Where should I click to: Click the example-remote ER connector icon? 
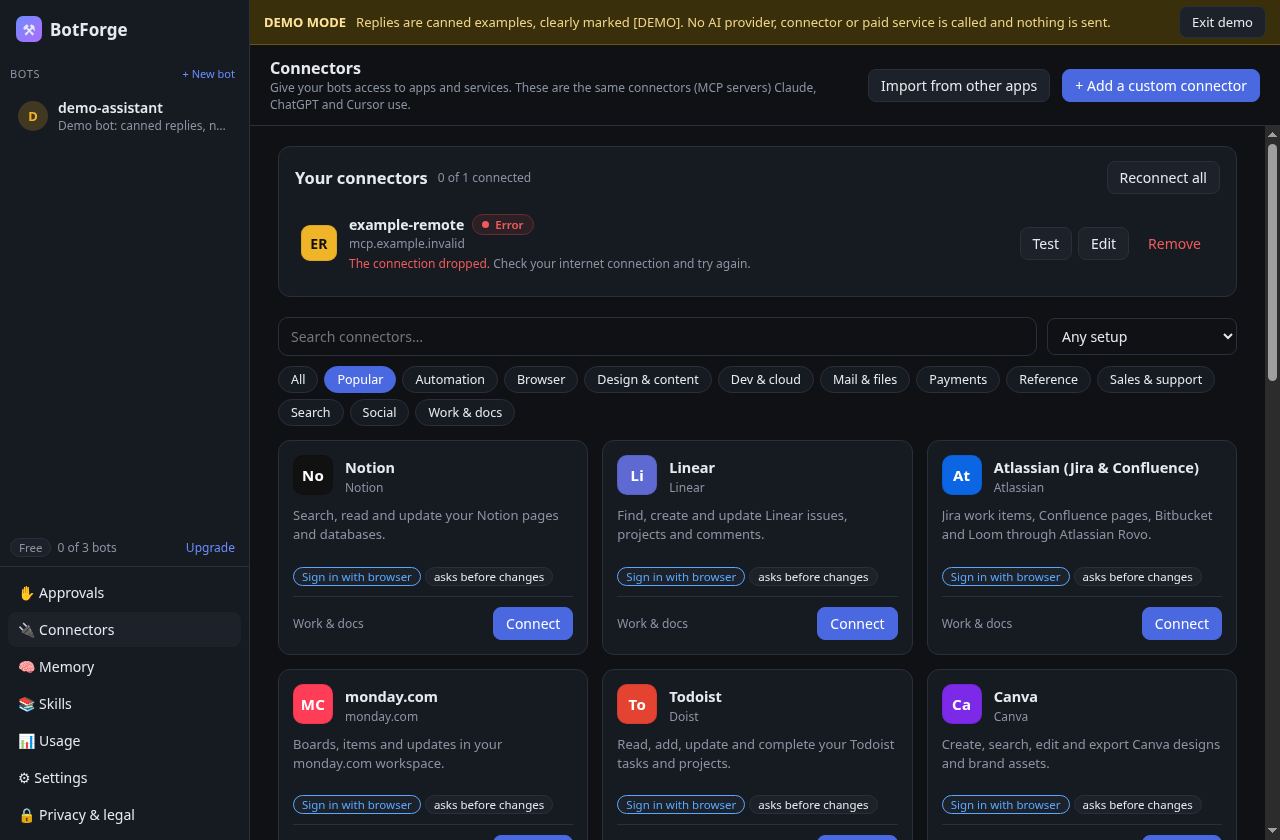coord(319,244)
